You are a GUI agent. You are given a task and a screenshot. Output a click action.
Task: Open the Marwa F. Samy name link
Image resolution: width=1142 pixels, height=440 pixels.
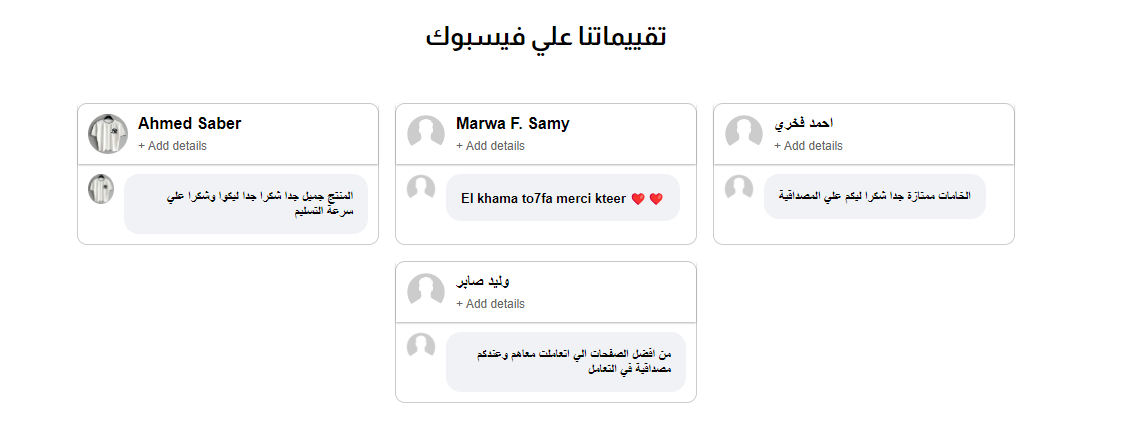[x=513, y=123]
